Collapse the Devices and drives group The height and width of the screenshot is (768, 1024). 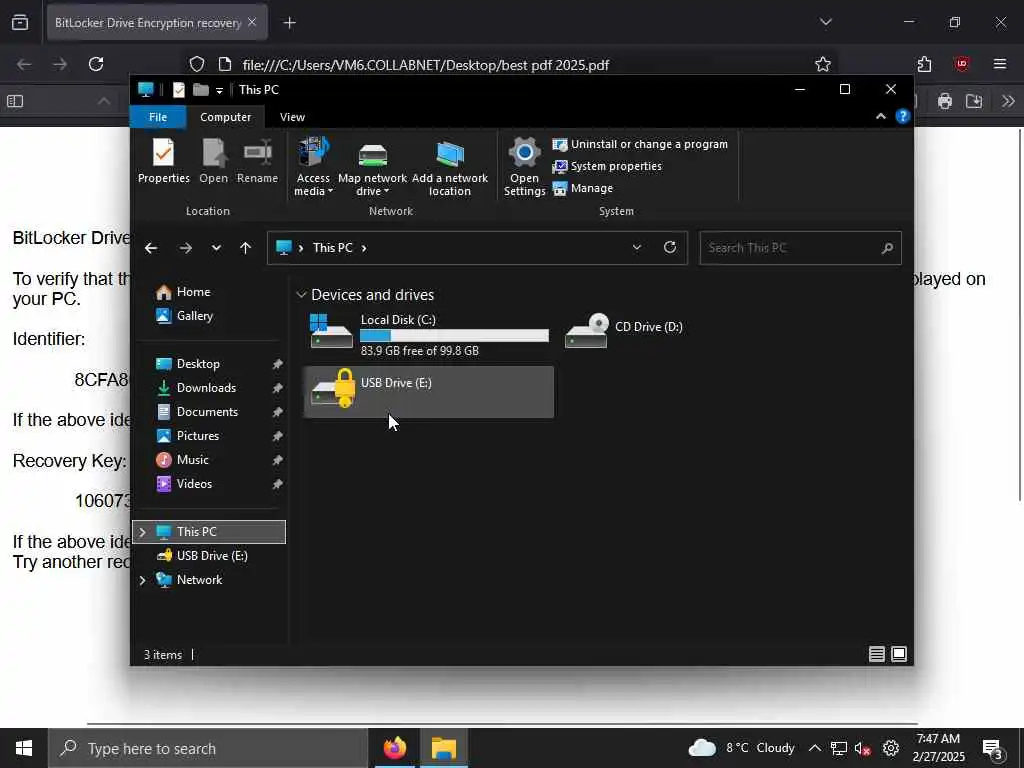pyautogui.click(x=301, y=295)
